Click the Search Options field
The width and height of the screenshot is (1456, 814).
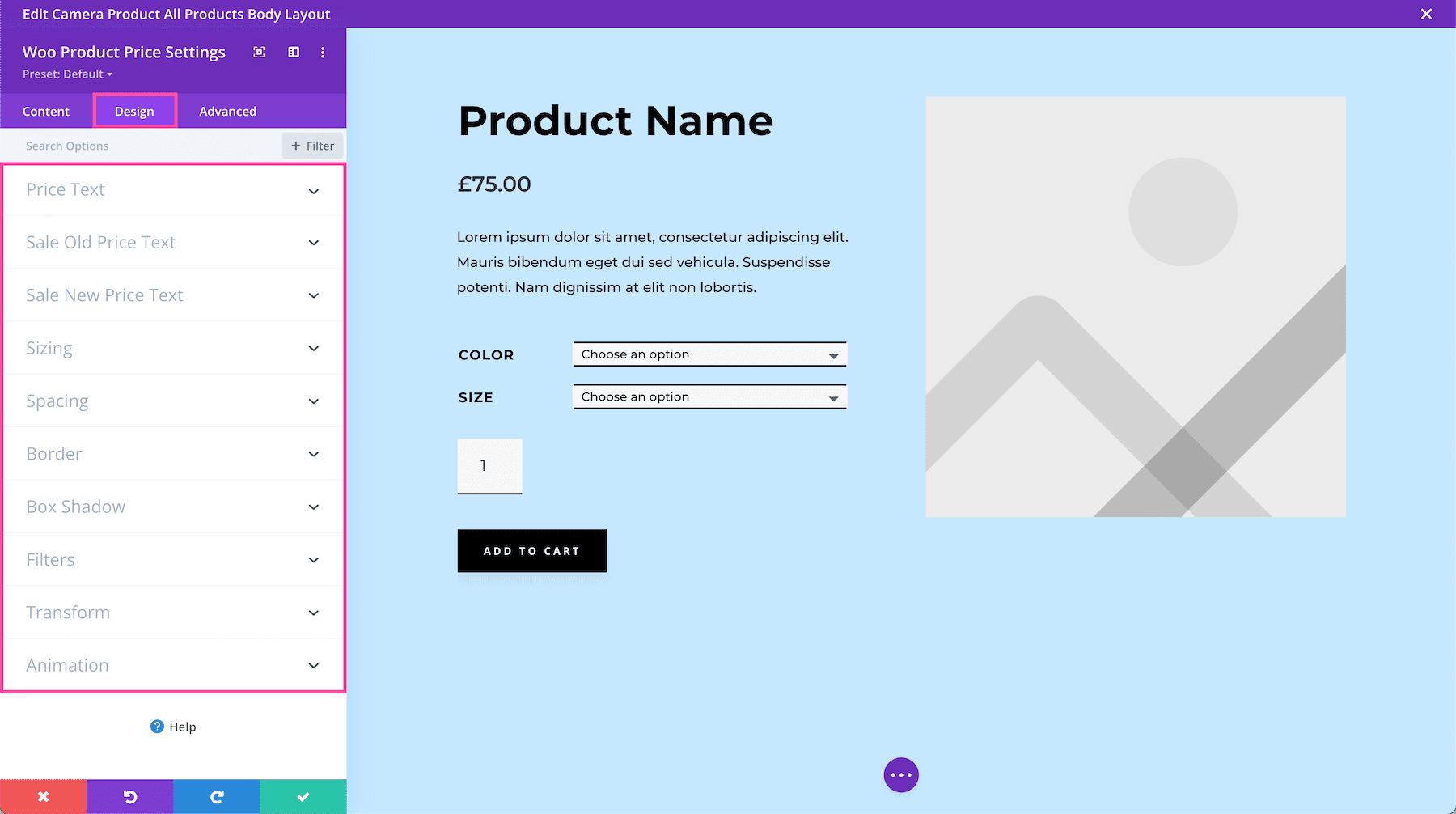121,146
